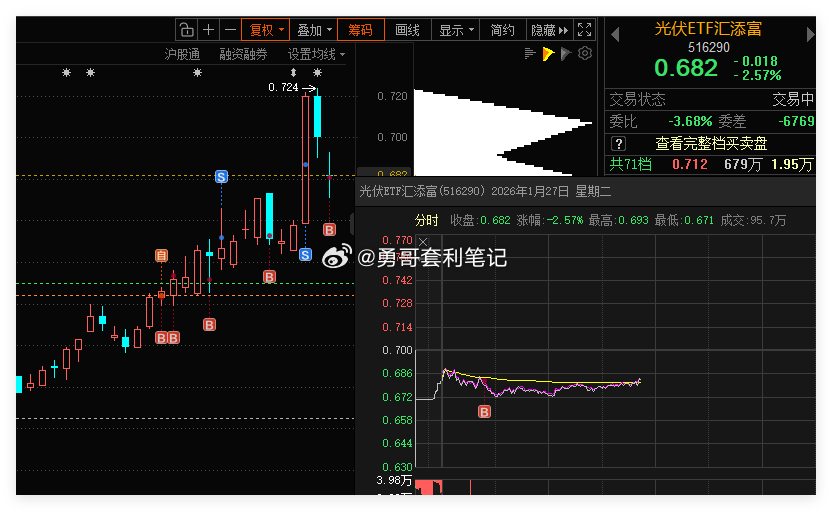Click the 光伏ETF汇添富 stock name
Screen dimensions: 832x511
tap(708, 29)
